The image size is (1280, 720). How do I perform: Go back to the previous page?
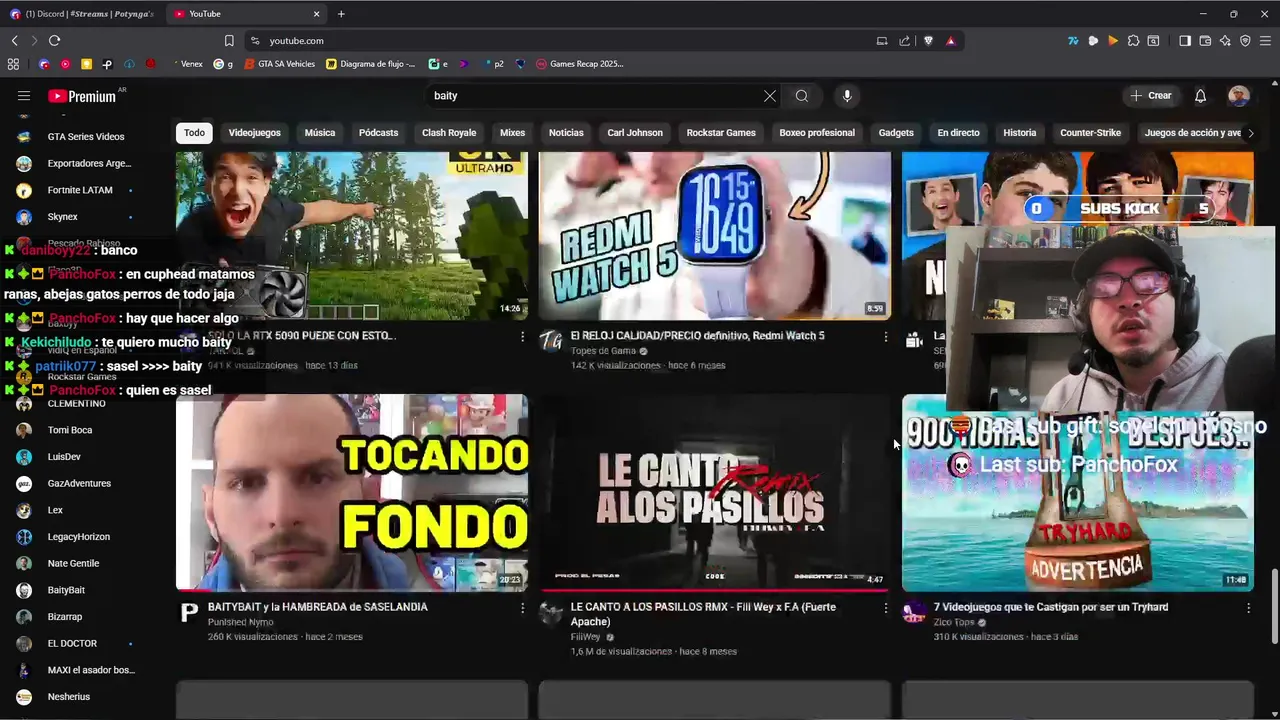14,41
